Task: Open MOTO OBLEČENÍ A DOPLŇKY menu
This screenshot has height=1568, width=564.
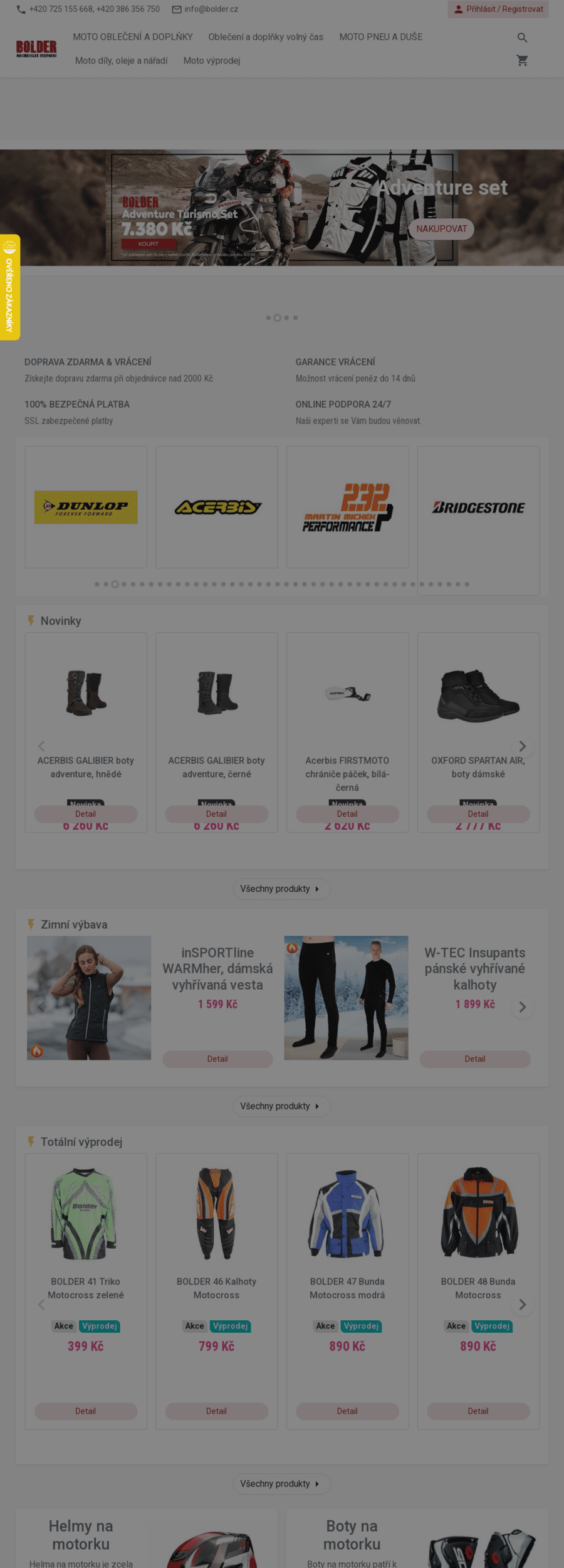Action: 133,37
